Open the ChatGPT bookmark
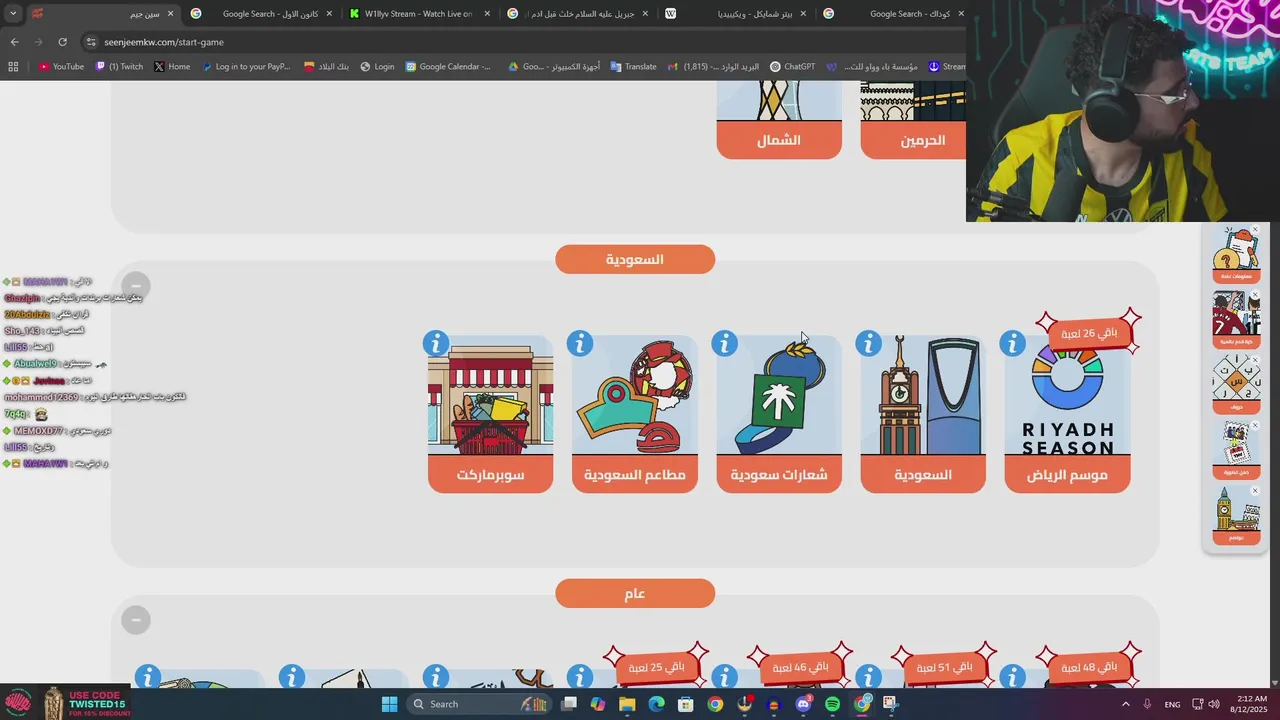The image size is (1280, 720). click(792, 67)
